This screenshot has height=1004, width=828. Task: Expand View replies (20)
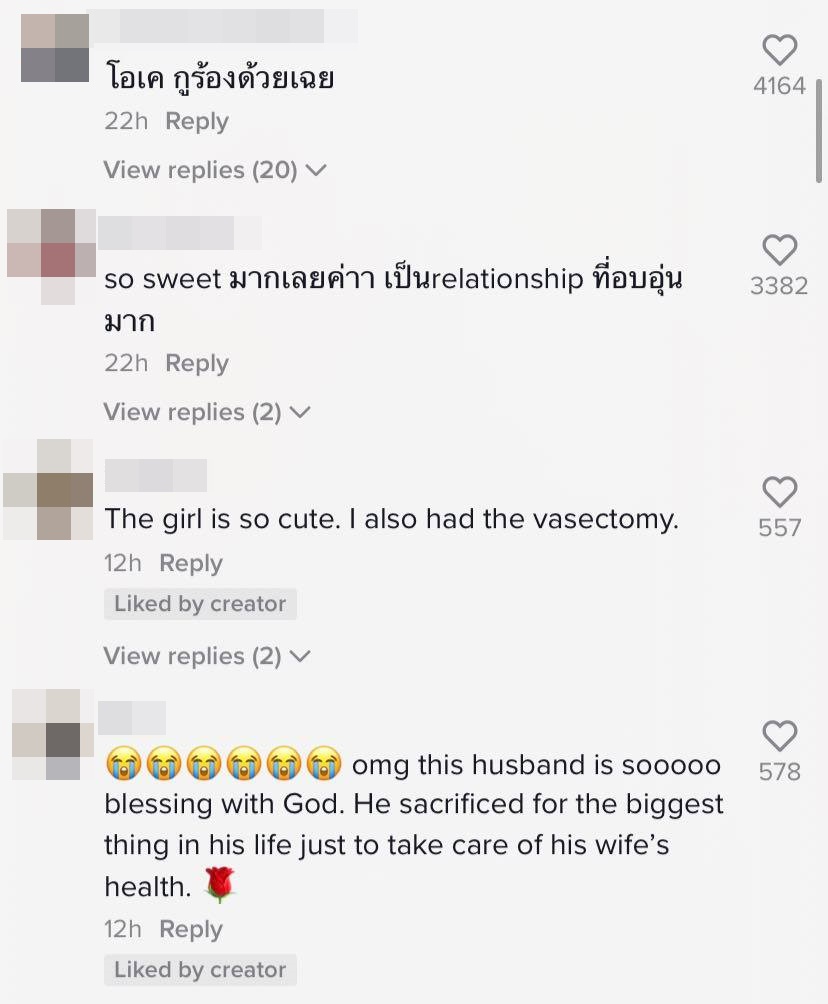[x=215, y=170]
